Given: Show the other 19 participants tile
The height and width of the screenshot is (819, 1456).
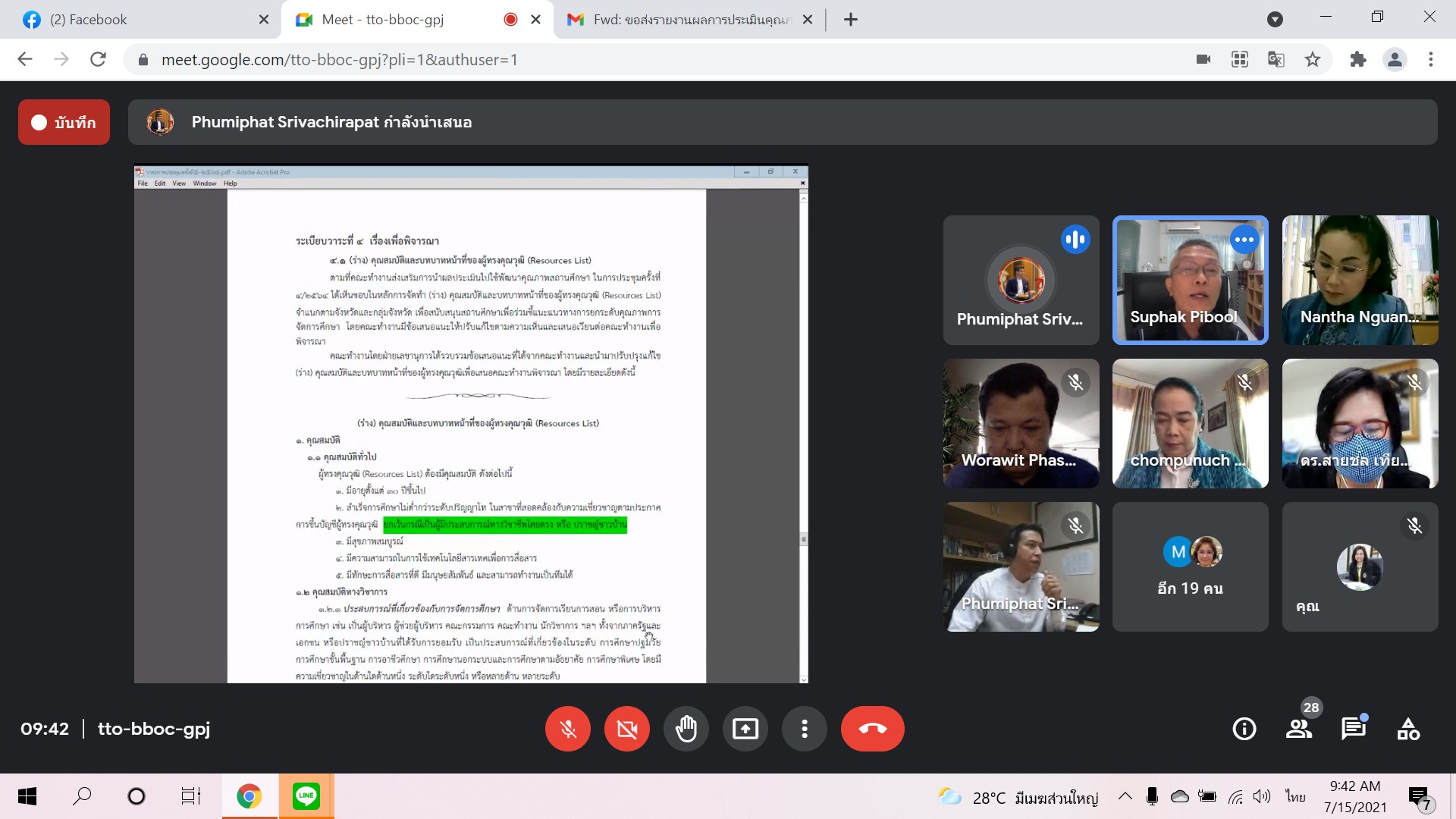Looking at the screenshot, I should coord(1190,566).
